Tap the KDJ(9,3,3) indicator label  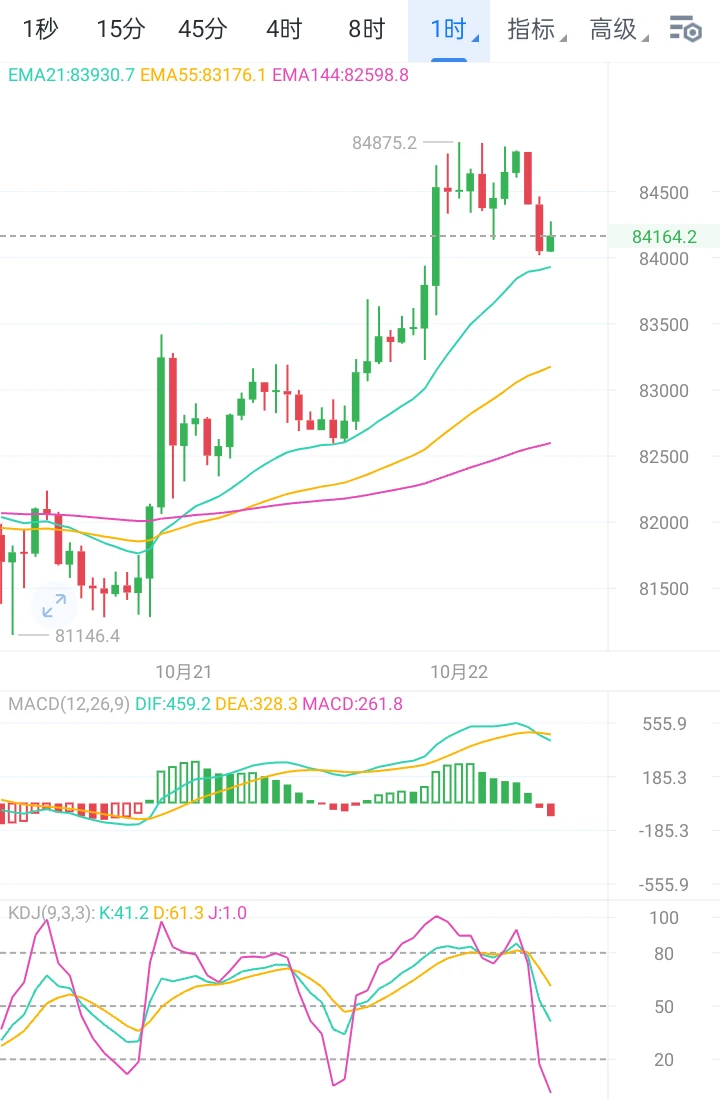(x=50, y=913)
